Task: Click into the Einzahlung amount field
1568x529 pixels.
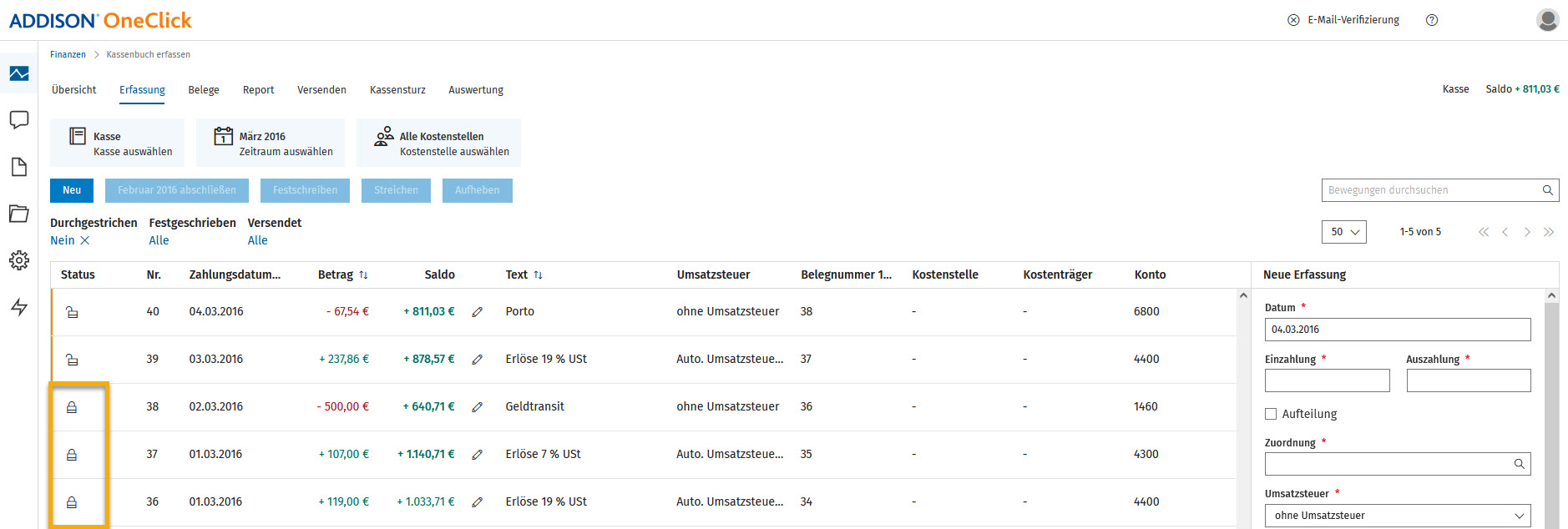Action: click(x=1328, y=380)
